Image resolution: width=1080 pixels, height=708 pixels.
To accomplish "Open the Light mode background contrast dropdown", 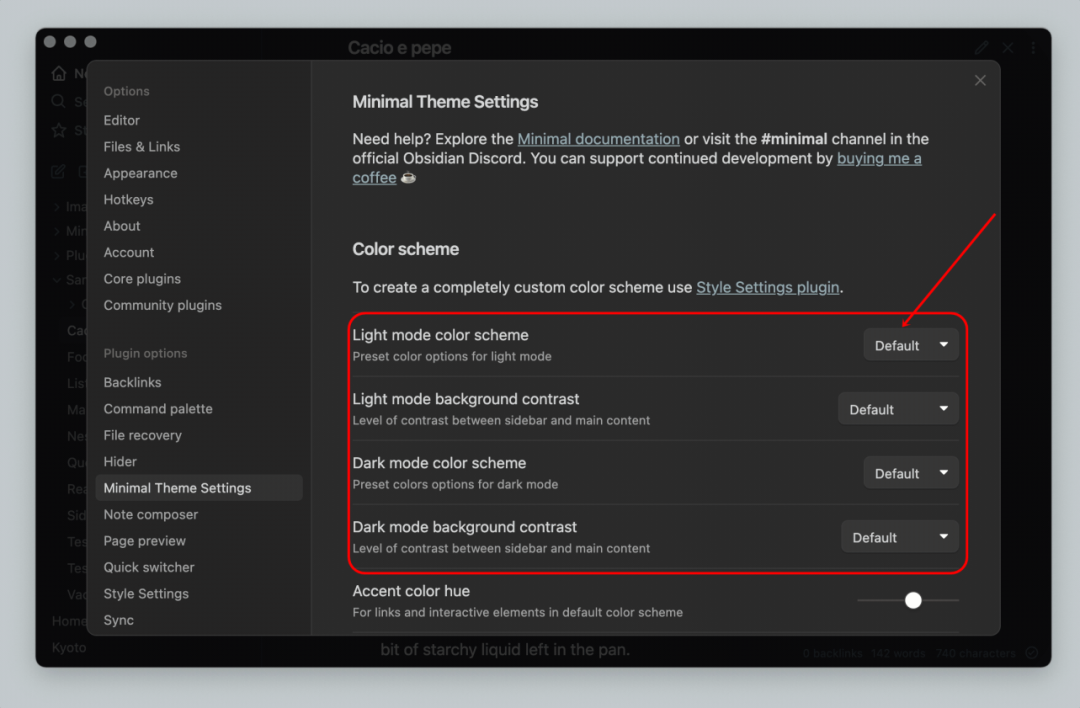I will [898, 409].
